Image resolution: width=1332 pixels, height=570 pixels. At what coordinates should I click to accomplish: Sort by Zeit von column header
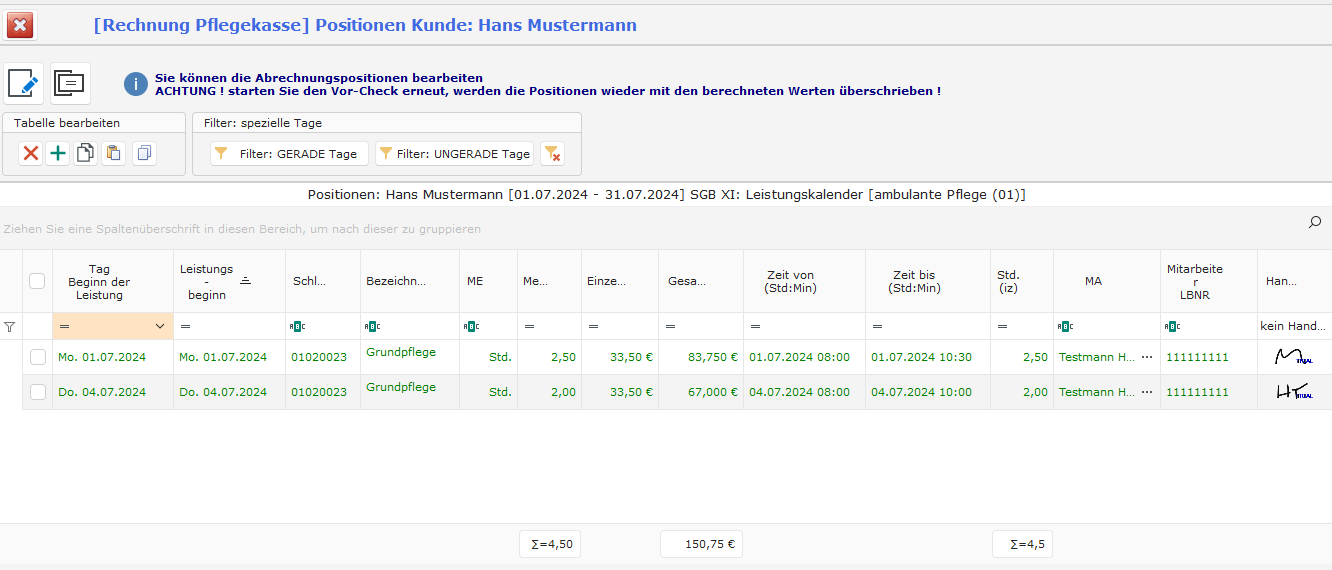pos(790,281)
